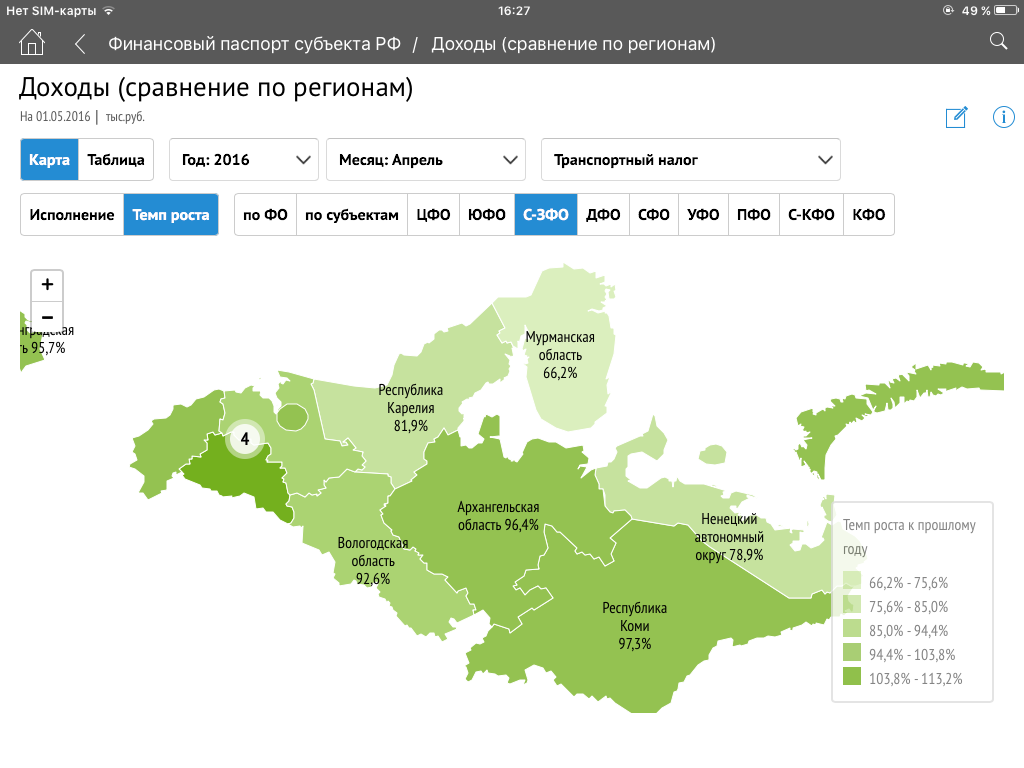Open Финансовый паспорт субъекта РФ breadcrumb
This screenshot has width=1024, height=768.
[x=254, y=44]
